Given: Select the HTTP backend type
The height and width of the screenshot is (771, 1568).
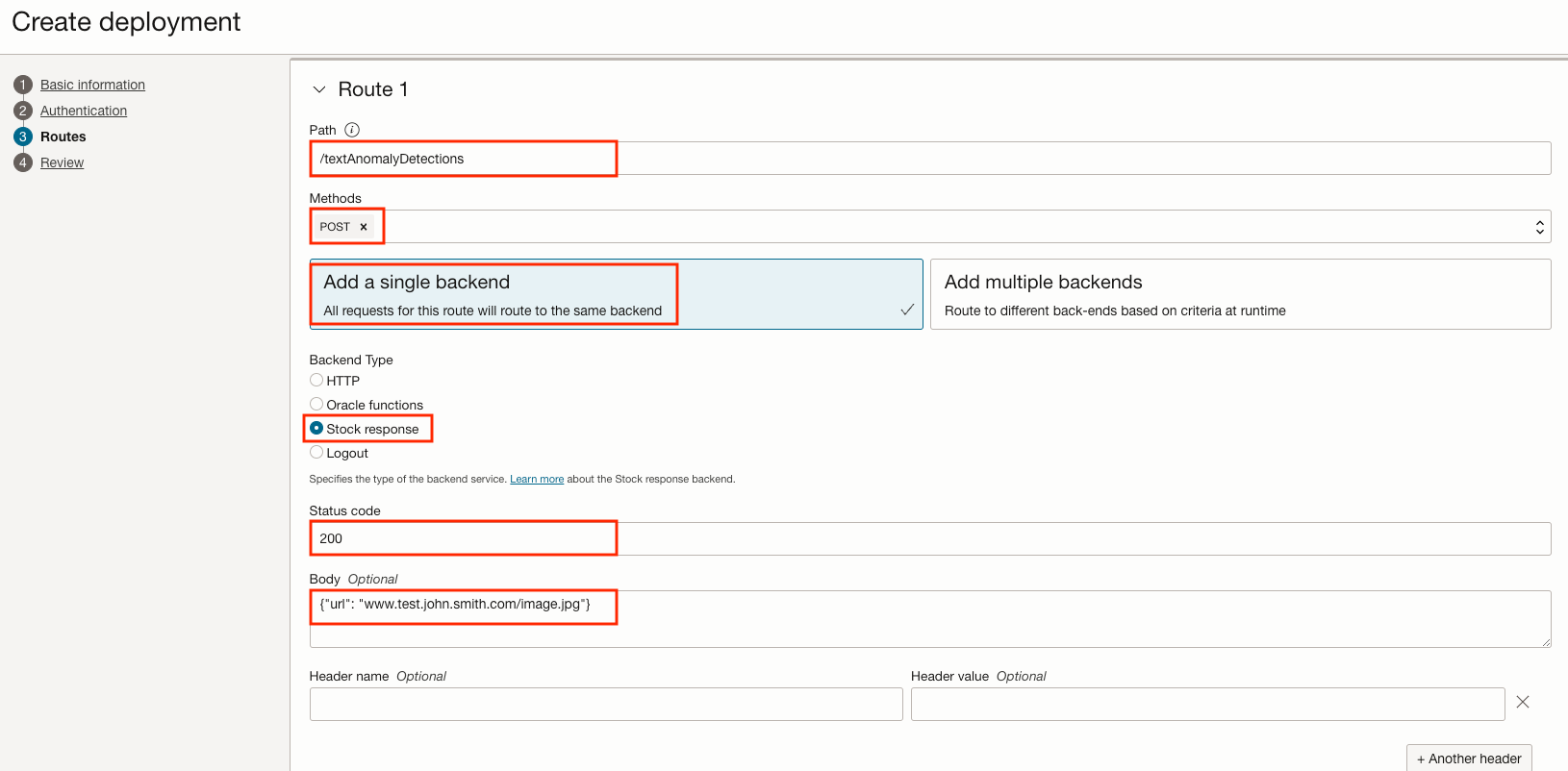Looking at the screenshot, I should [x=316, y=381].
